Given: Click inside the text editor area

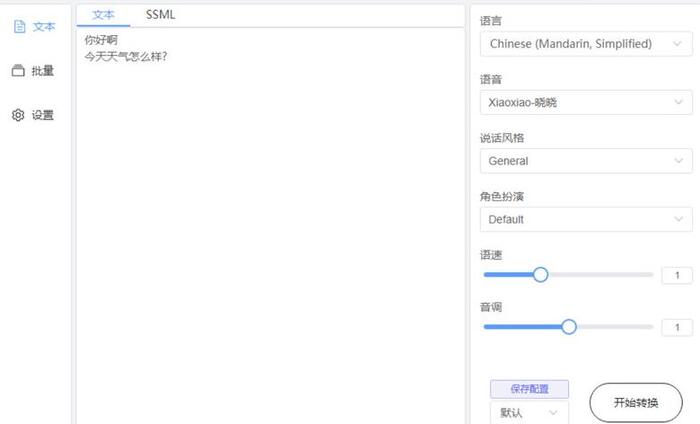Looking at the screenshot, I should (x=270, y=226).
